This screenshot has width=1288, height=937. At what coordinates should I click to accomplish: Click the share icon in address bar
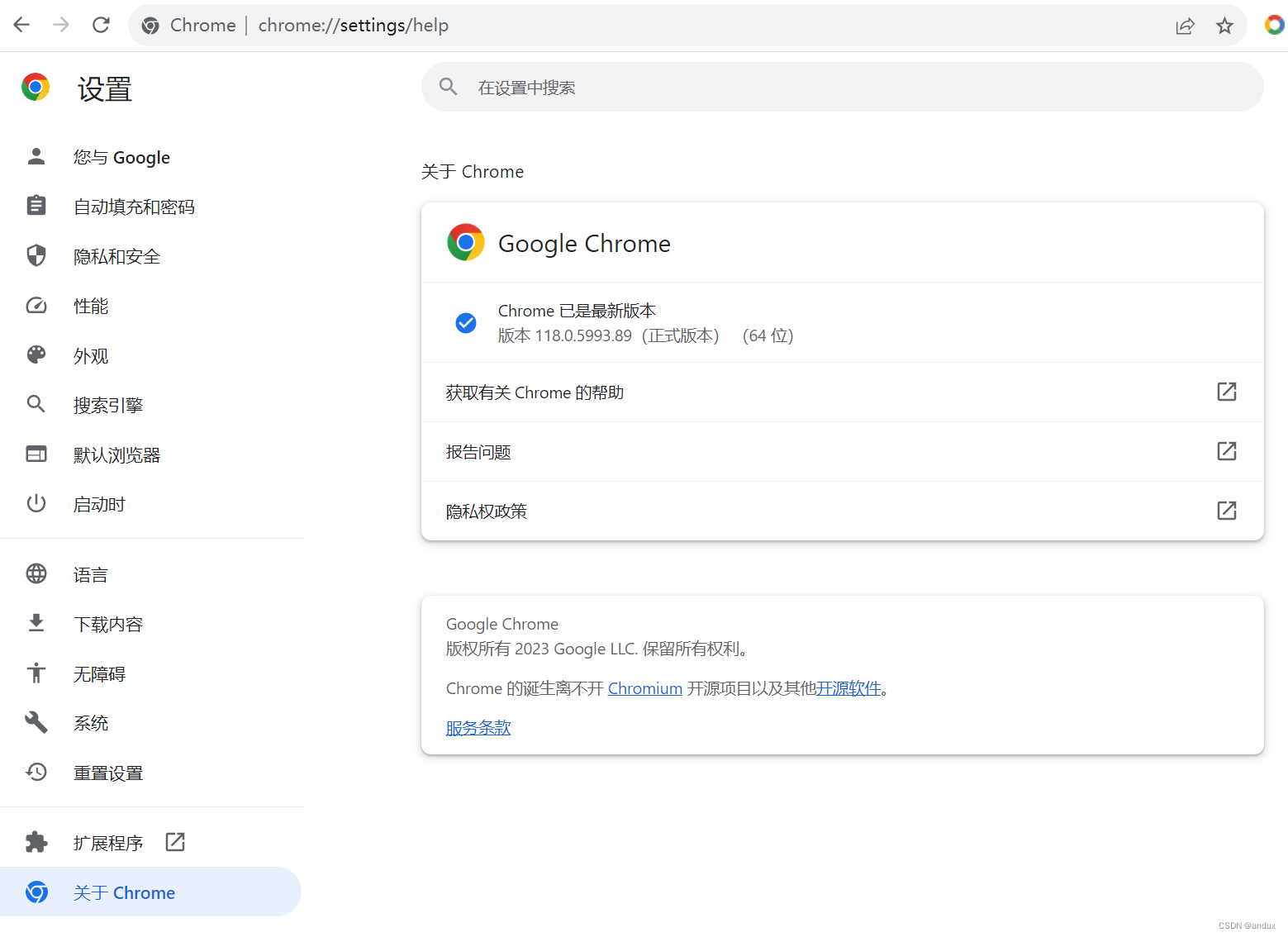click(x=1186, y=26)
